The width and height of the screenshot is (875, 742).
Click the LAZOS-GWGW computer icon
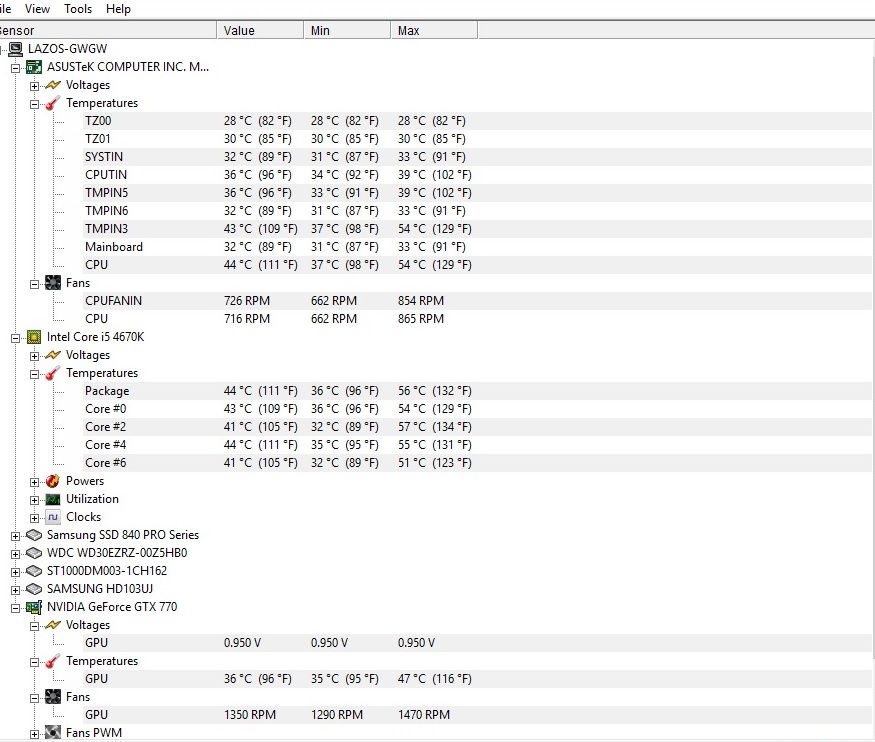[16, 49]
